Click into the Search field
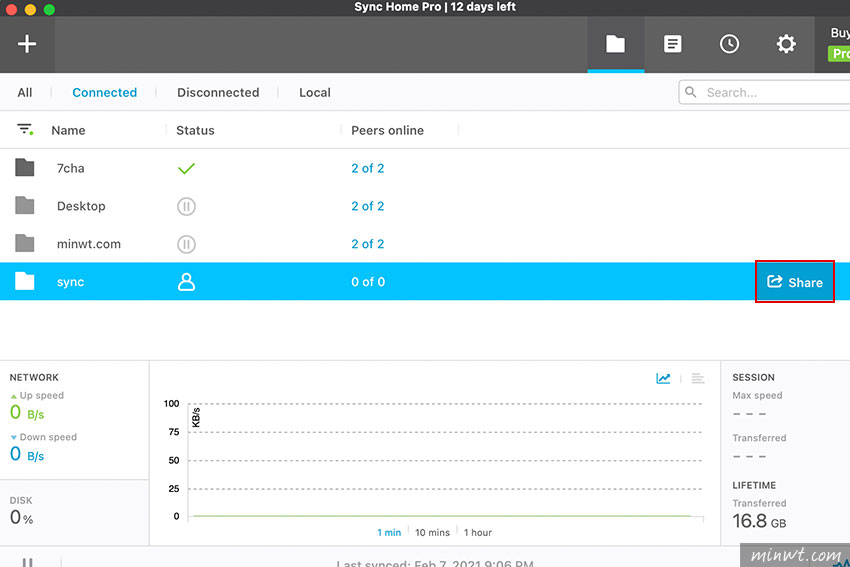This screenshot has width=850, height=567. (x=764, y=92)
